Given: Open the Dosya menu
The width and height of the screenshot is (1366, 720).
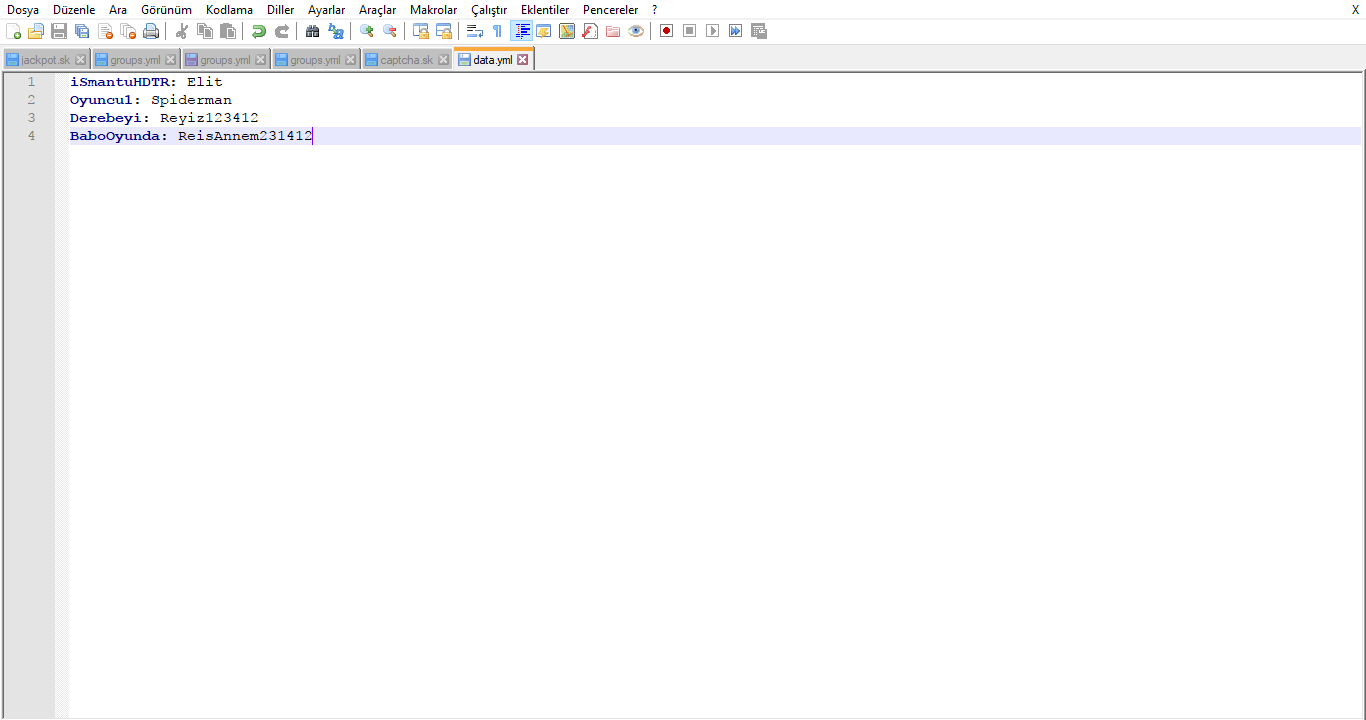Looking at the screenshot, I should (x=23, y=10).
